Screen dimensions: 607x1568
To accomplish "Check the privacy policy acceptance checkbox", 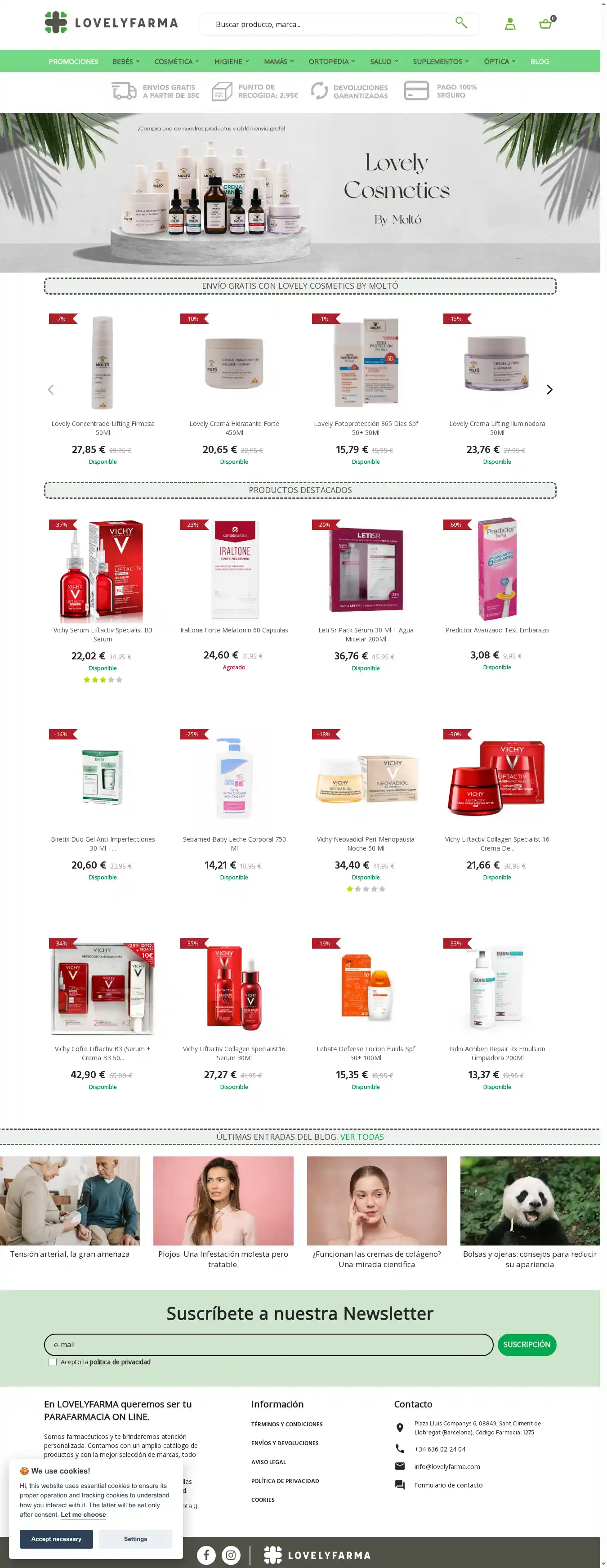I will (x=53, y=1362).
